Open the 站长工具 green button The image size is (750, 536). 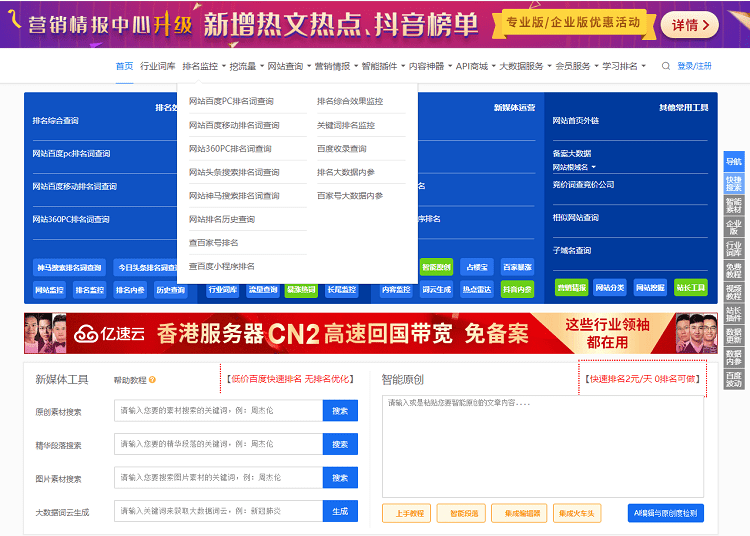(690, 288)
